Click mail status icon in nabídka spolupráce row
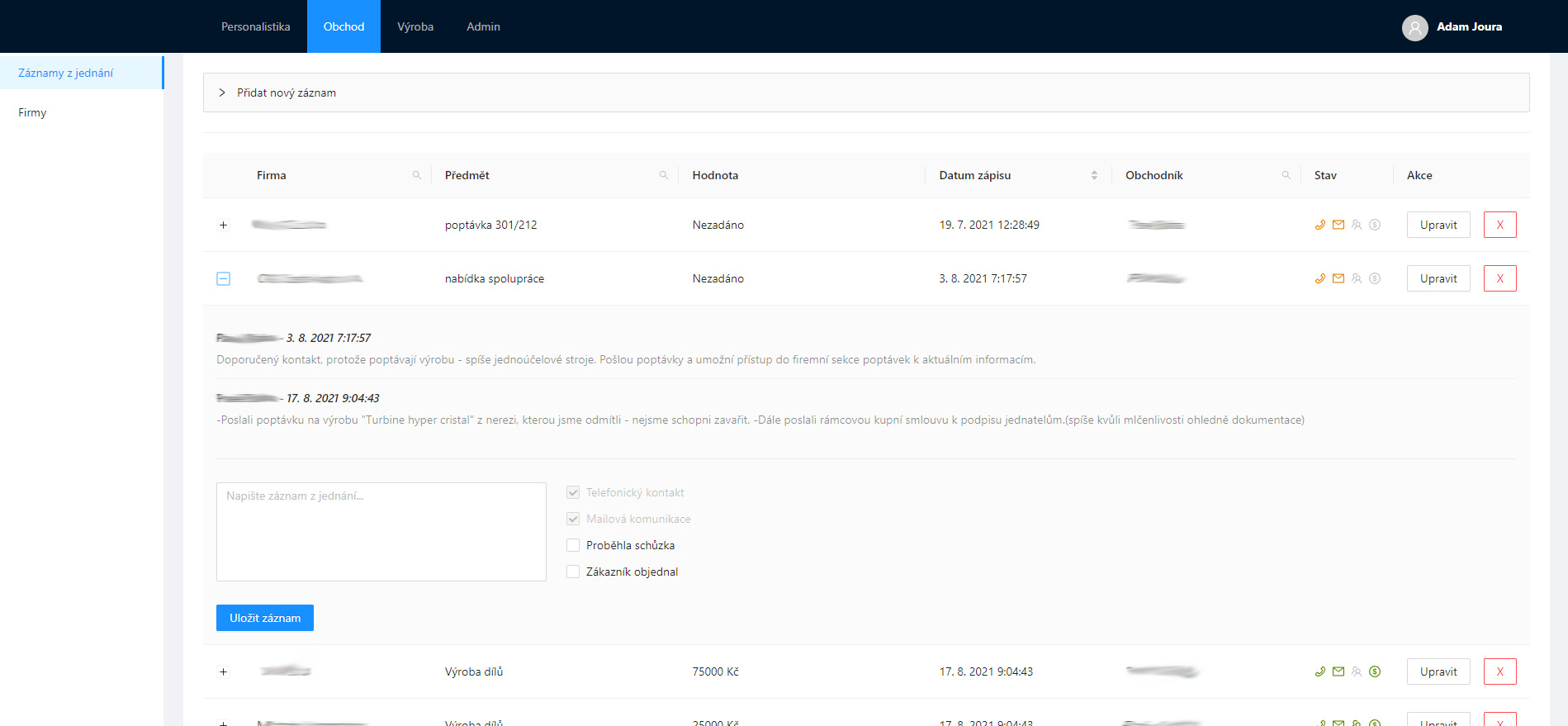The image size is (1568, 726). coord(1338,278)
